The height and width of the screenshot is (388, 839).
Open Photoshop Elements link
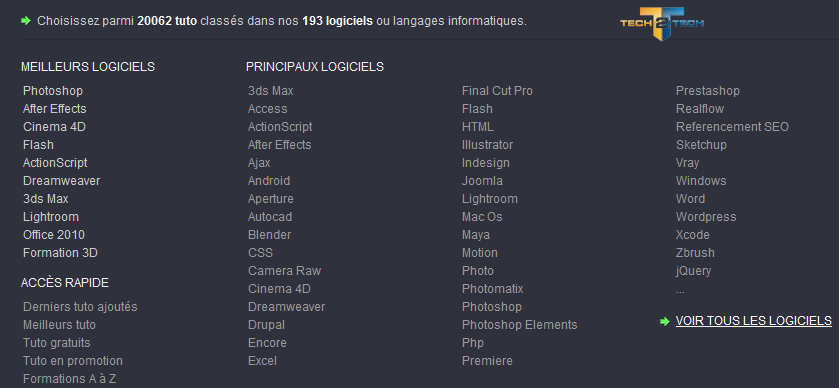(x=520, y=325)
